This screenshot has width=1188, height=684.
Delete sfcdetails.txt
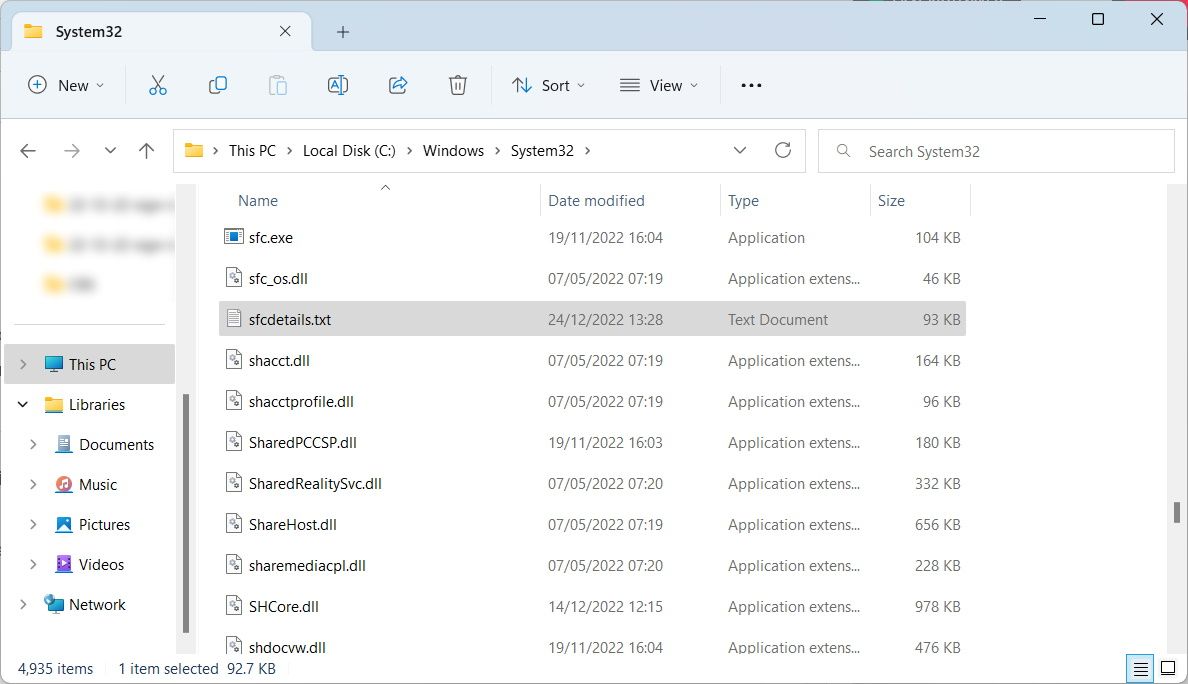coord(457,85)
